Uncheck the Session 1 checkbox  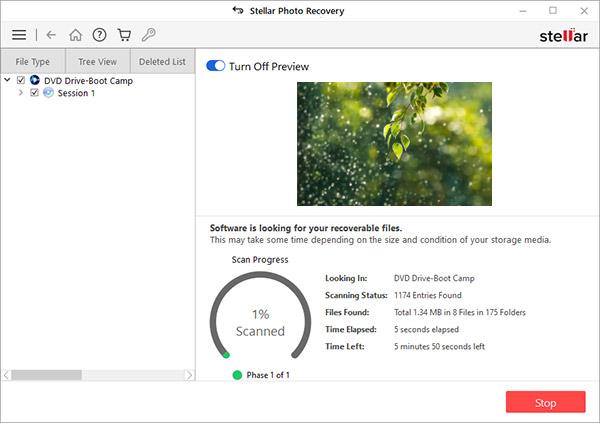click(35, 93)
